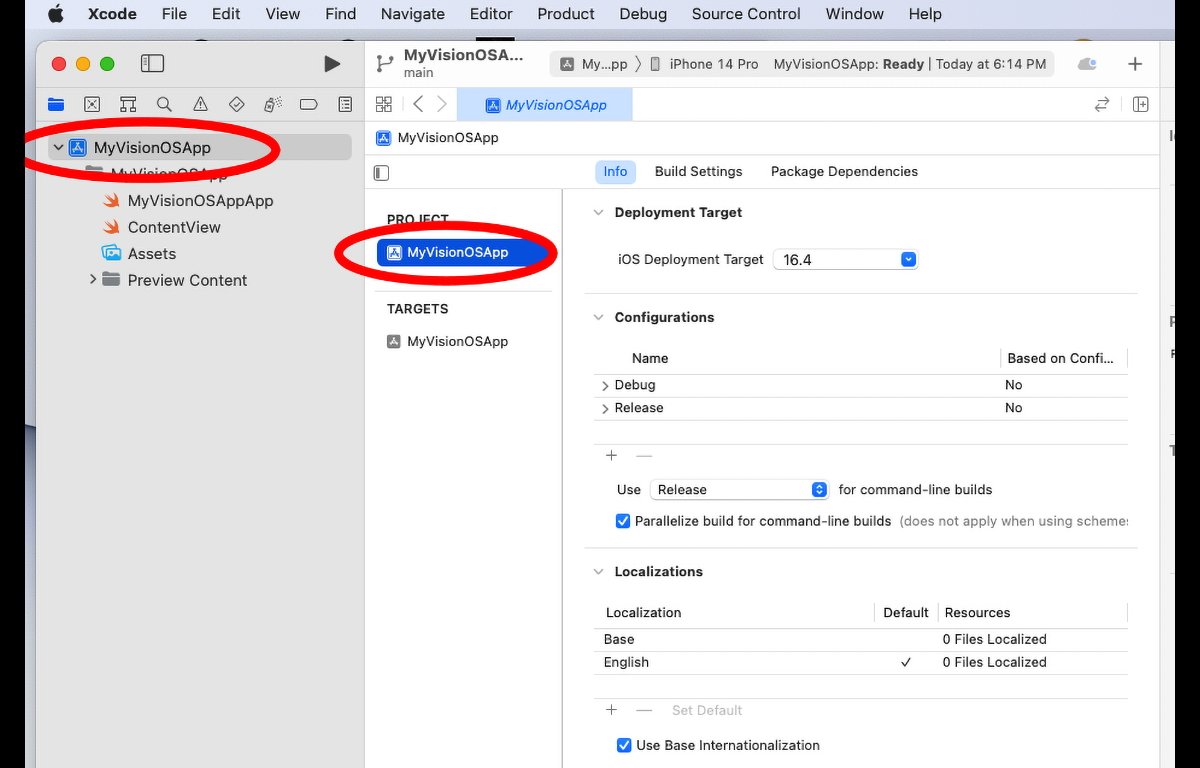1200x768 pixels.
Task: Choose the iPhone 14 Pro run destination
Action: 704,64
